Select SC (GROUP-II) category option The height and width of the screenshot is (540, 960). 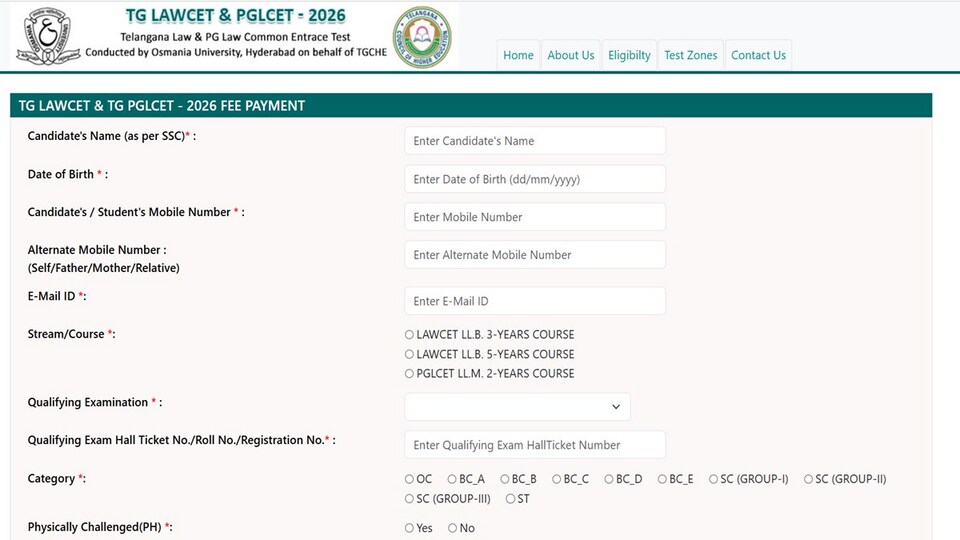[x=808, y=479]
